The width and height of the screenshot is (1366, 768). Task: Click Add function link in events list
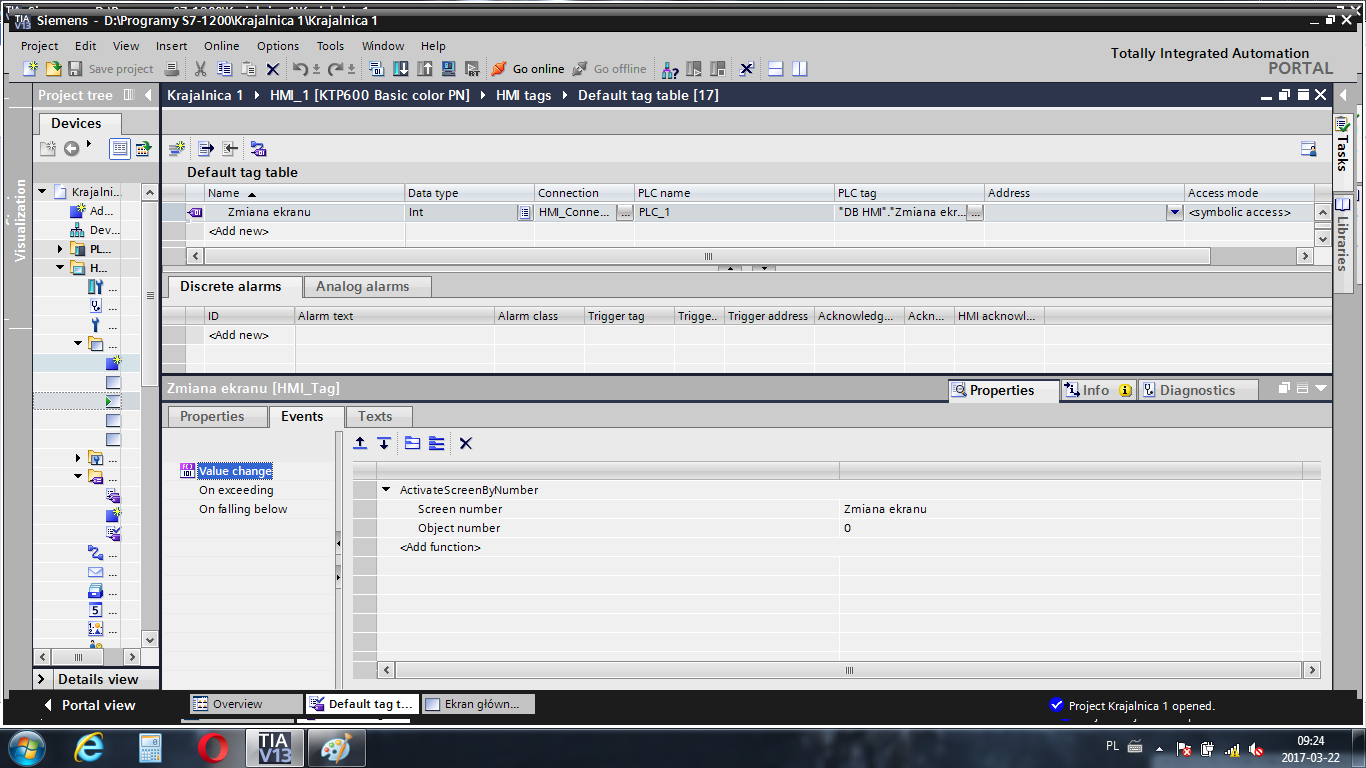click(x=440, y=547)
